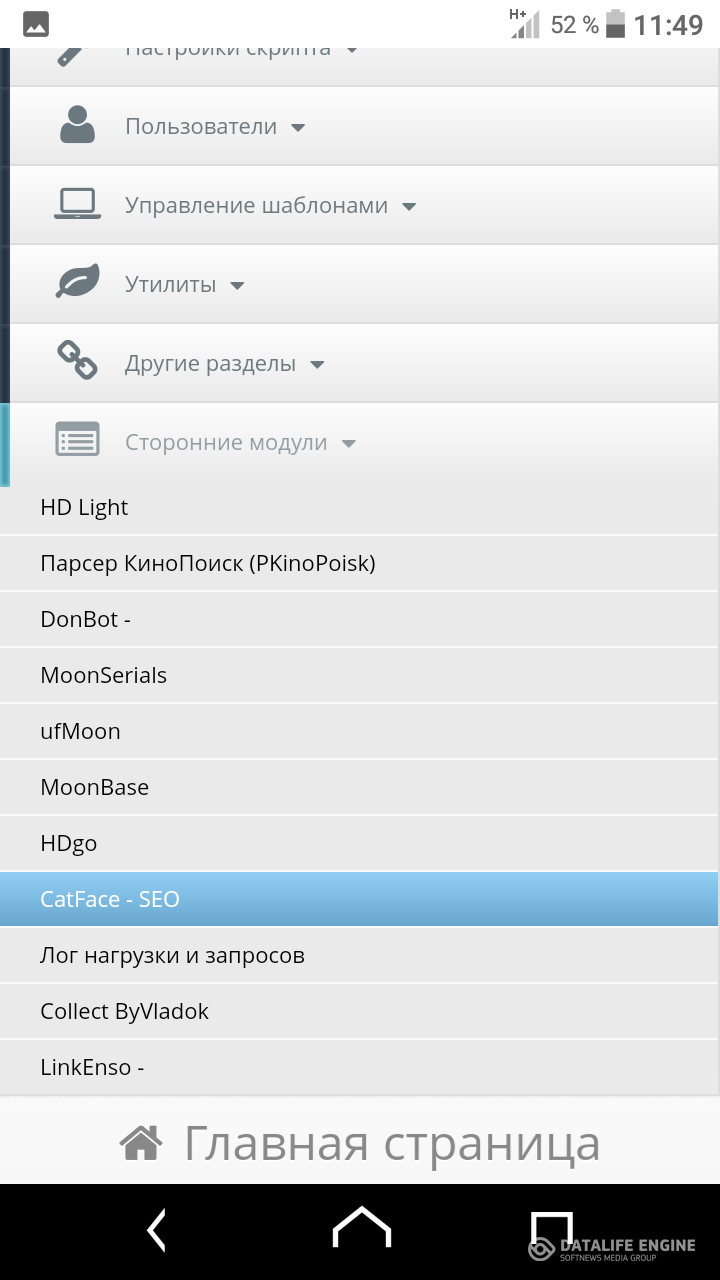Select the highlighted CatFace - SEO item
Image resolution: width=720 pixels, height=1280 pixels.
110,899
